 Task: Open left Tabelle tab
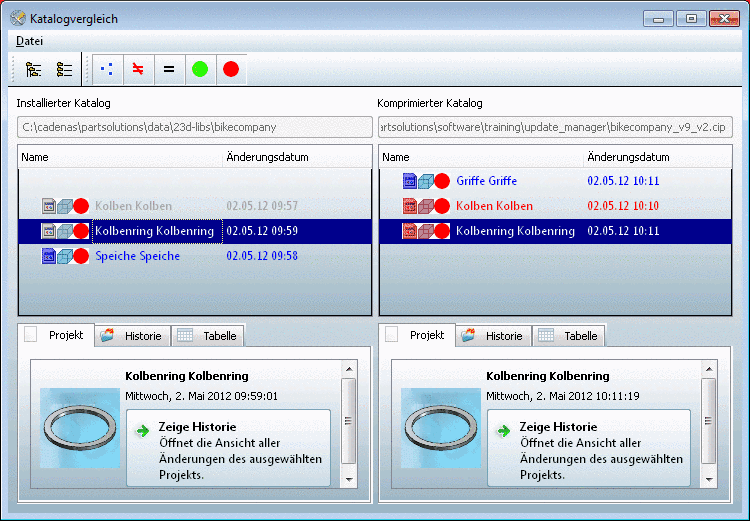pos(208,336)
